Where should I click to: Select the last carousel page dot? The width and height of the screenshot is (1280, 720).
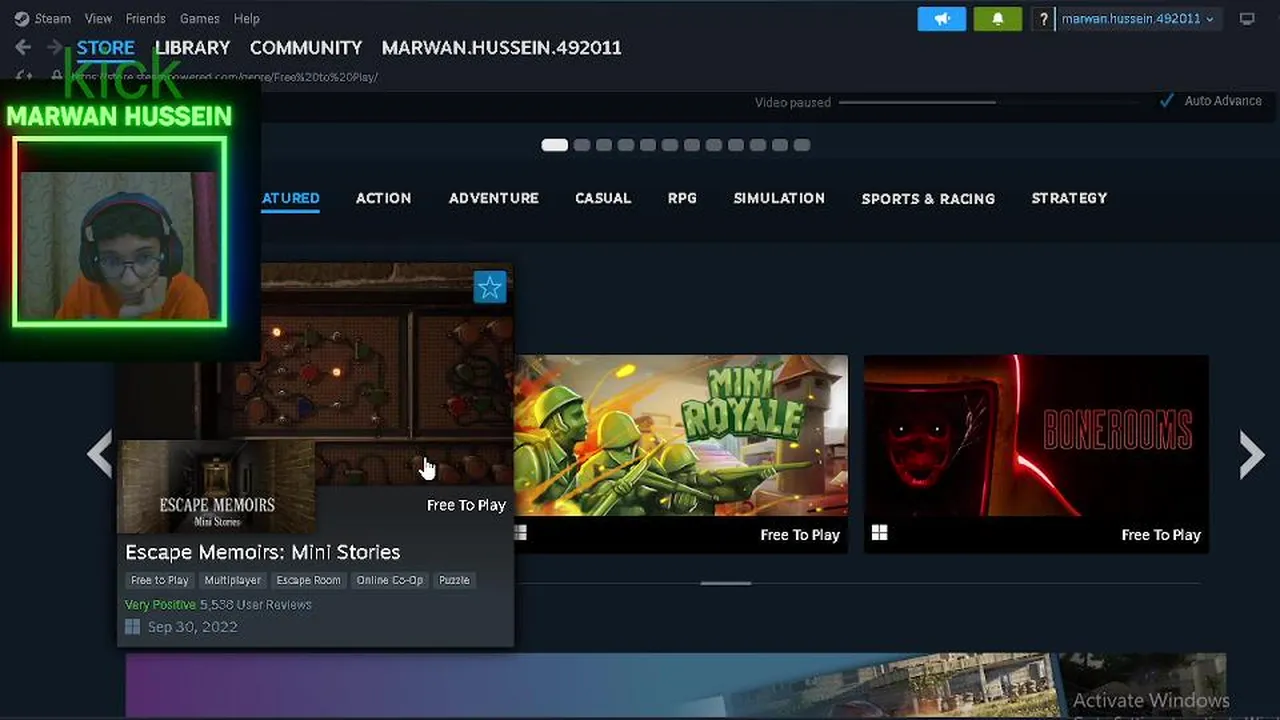802,145
